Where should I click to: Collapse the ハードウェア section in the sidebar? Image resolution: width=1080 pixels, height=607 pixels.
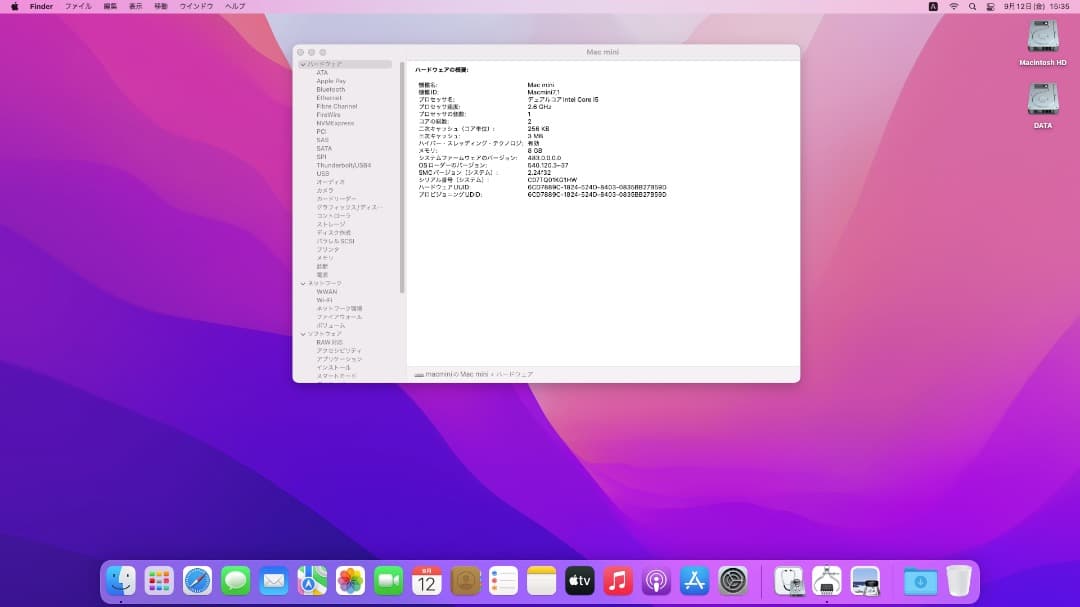pos(303,63)
